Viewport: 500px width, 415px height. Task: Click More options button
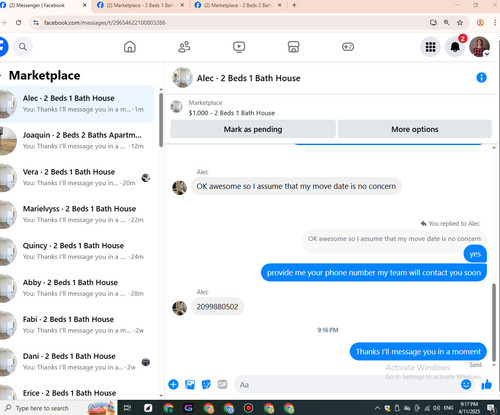[x=415, y=129]
